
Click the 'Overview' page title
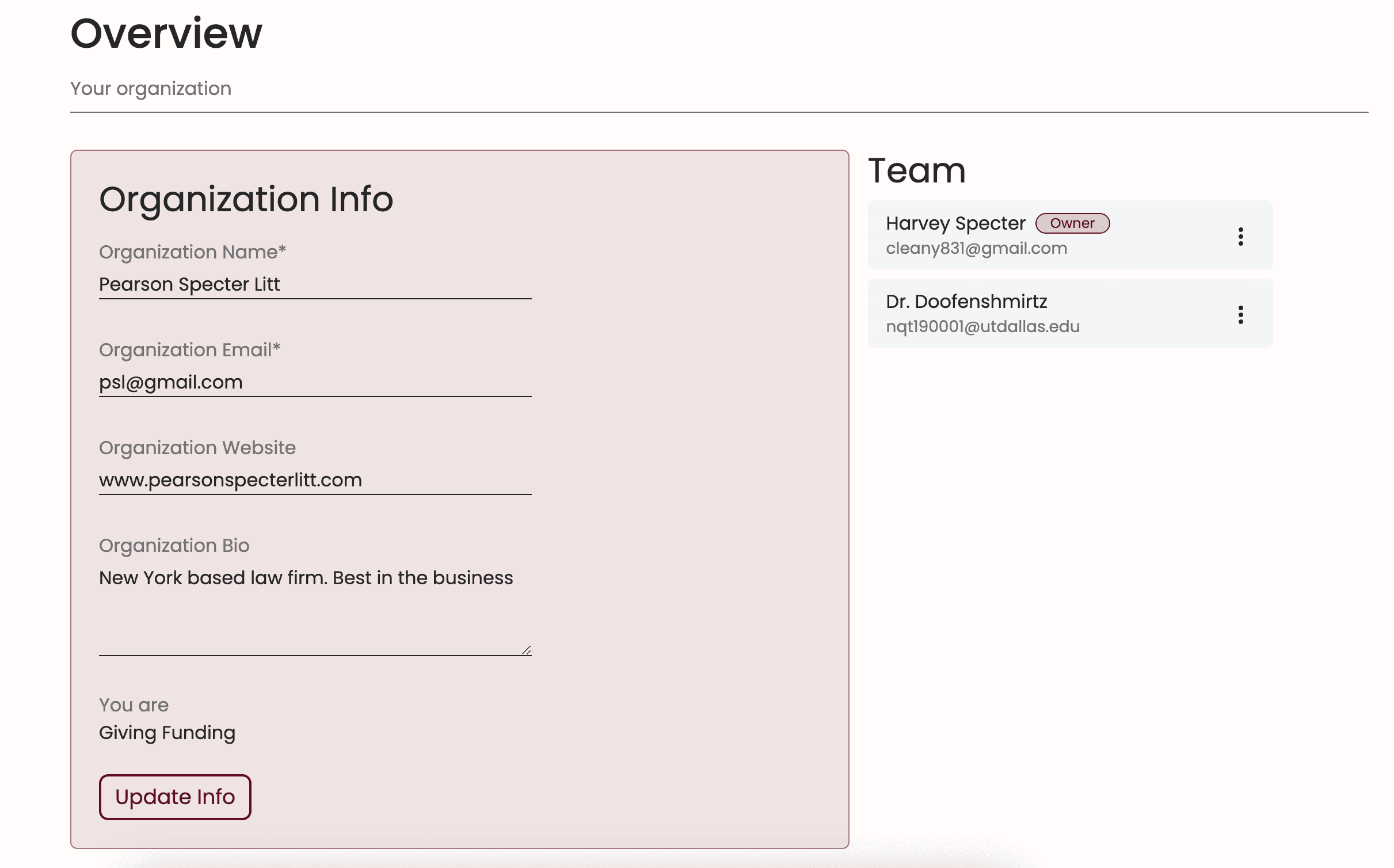[x=166, y=33]
